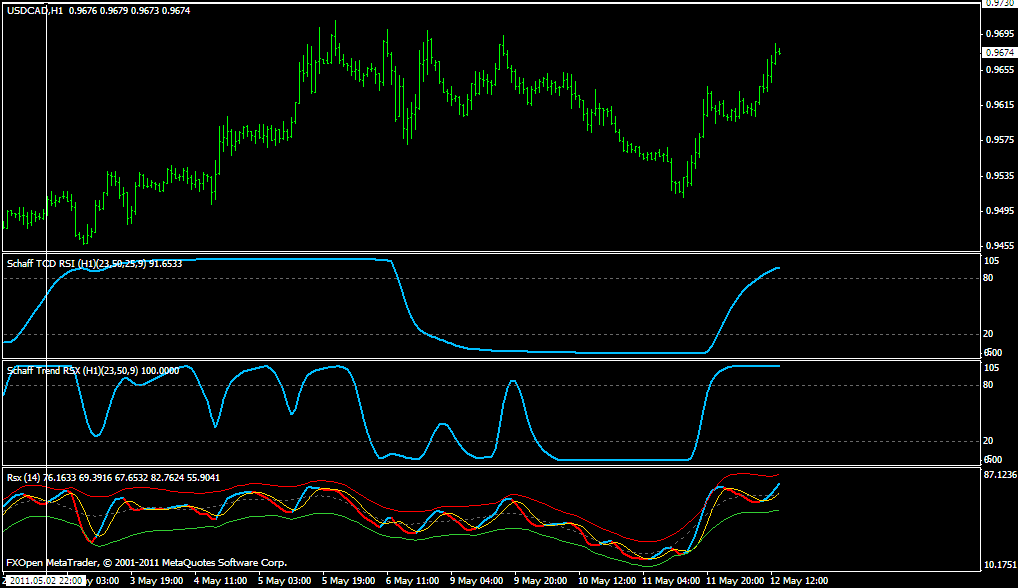Click the 6 May 11:00 time axis label
This screenshot has width=1018, height=588.
tap(413, 580)
